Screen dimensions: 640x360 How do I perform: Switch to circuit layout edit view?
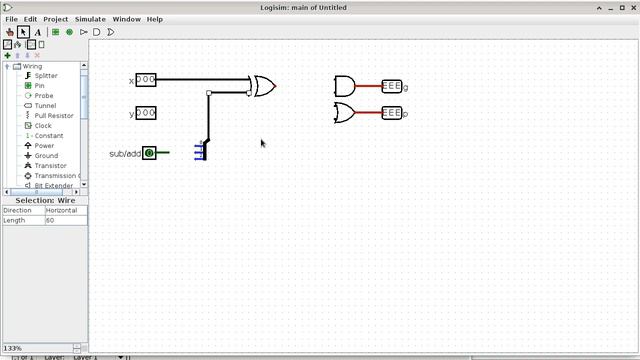click(31, 44)
